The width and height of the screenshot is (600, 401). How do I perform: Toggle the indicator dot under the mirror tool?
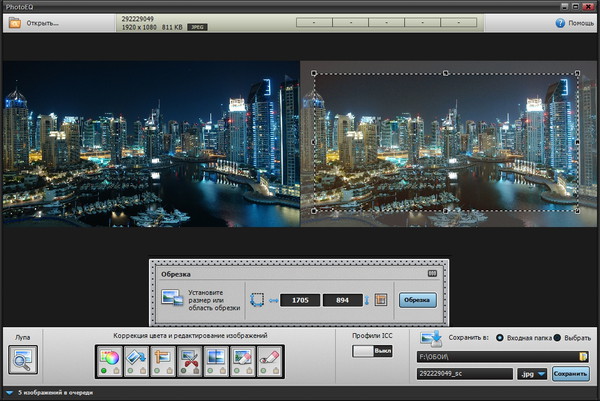(210, 370)
